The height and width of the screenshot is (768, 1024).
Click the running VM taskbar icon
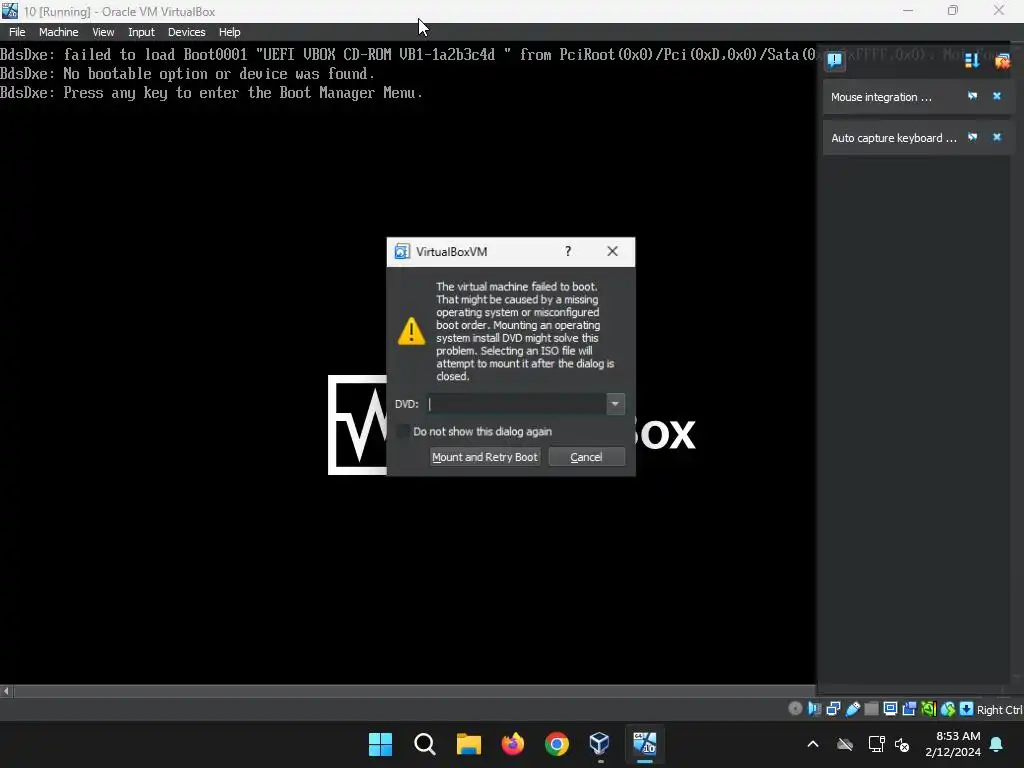[645, 744]
